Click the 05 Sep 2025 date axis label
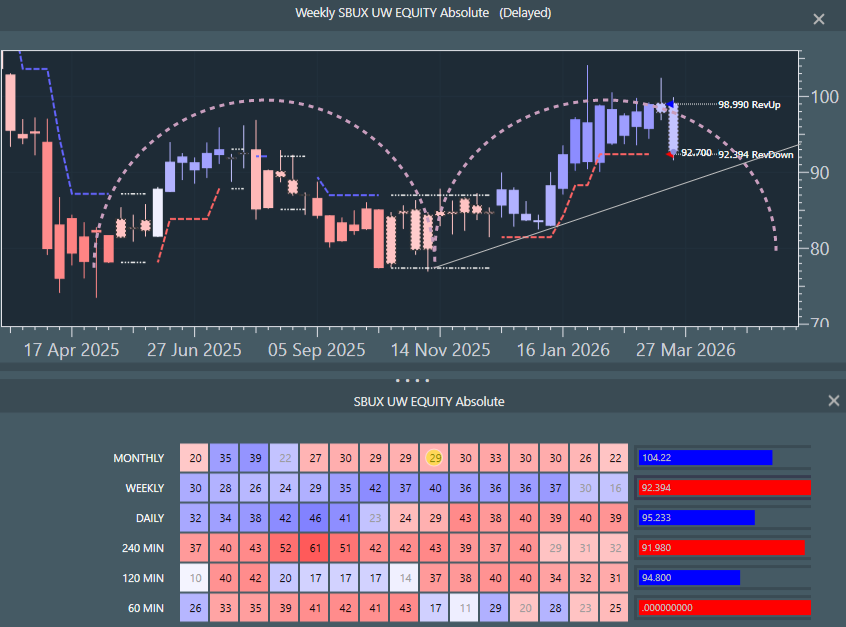This screenshot has width=846, height=627. 317,350
